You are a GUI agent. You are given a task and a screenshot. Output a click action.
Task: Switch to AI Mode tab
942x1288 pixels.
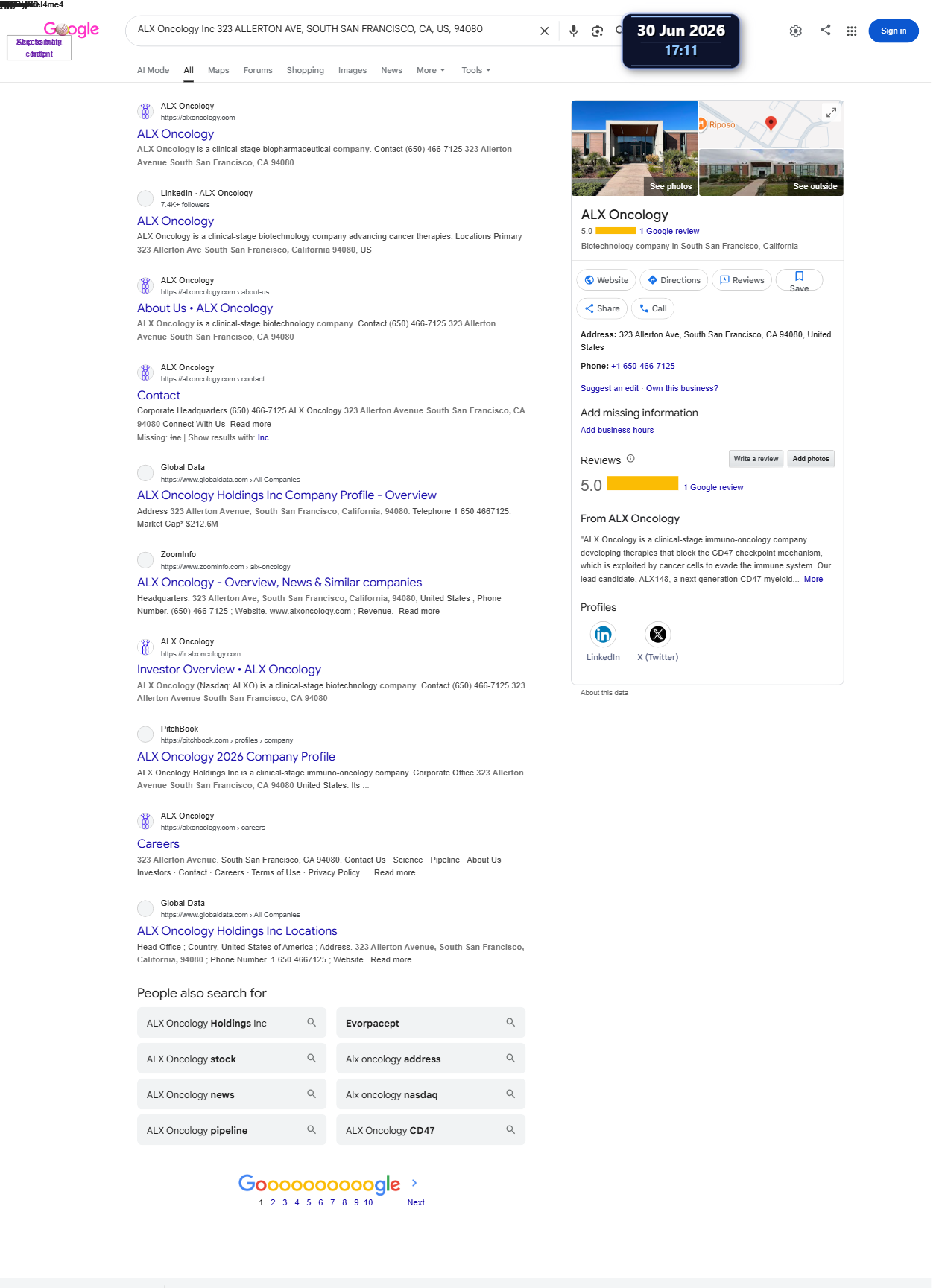[x=153, y=70]
